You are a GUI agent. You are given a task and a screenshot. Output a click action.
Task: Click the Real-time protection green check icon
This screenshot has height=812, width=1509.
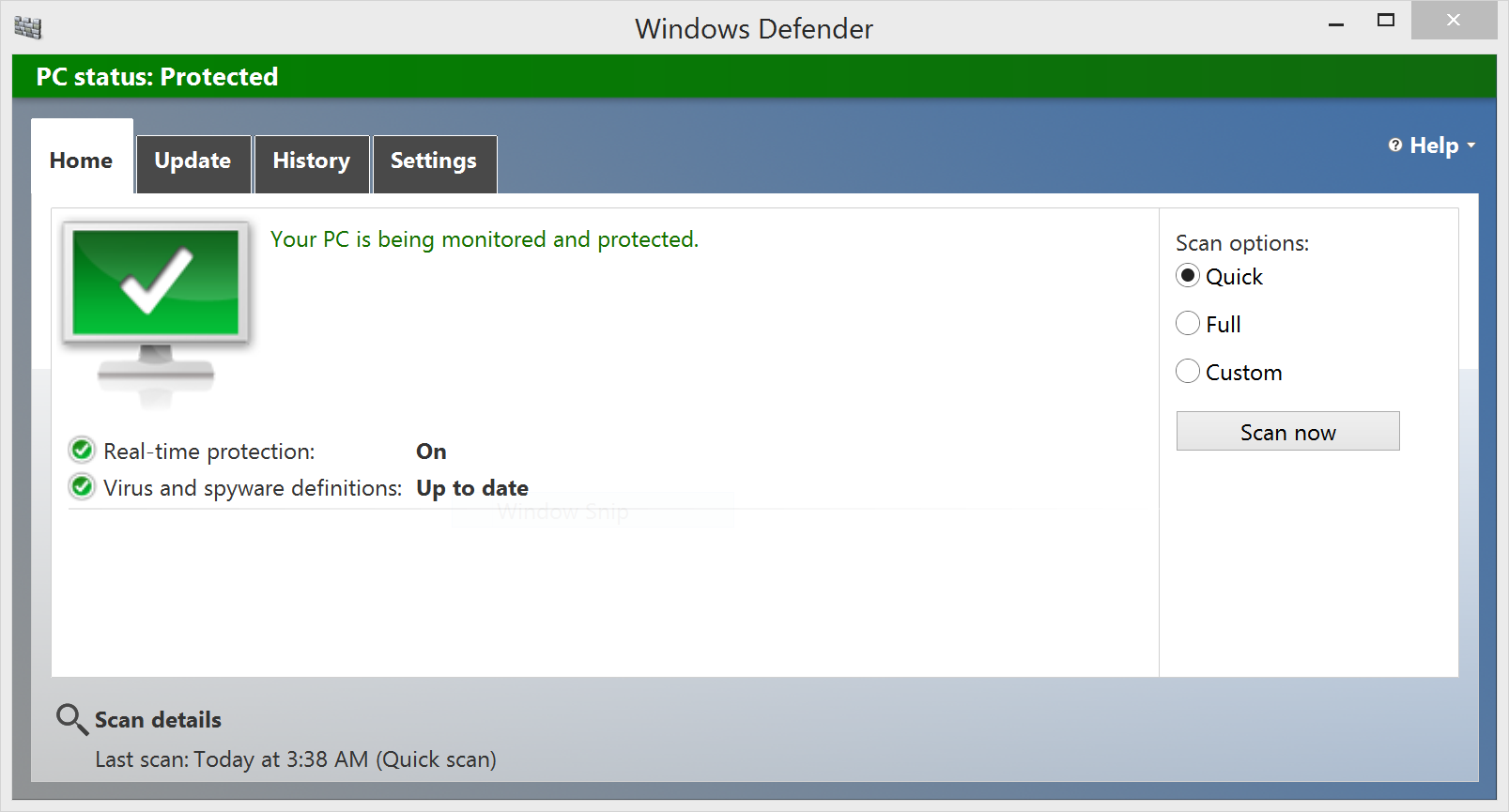coord(83,451)
